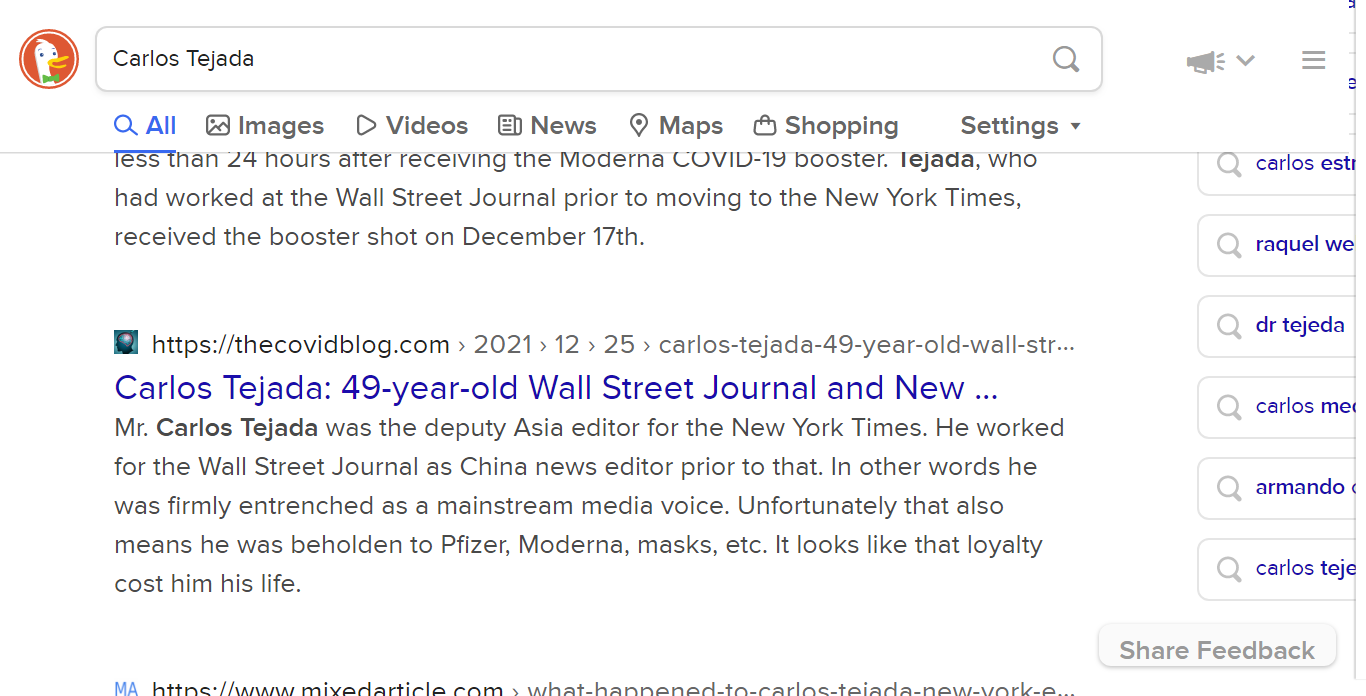The image size is (1366, 696).
Task: Open the result titled Carlos Tejada: 49-year-old Wall Street Journal
Action: click(557, 387)
